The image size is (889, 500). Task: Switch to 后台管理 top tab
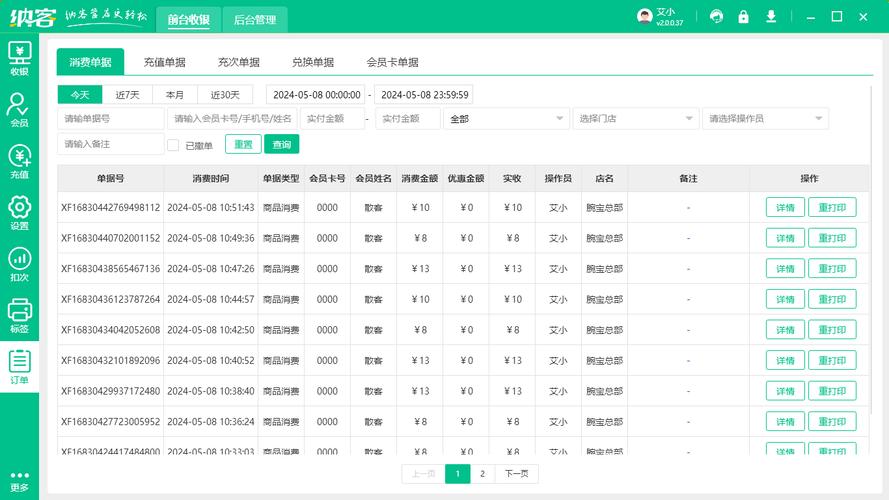coord(255,20)
